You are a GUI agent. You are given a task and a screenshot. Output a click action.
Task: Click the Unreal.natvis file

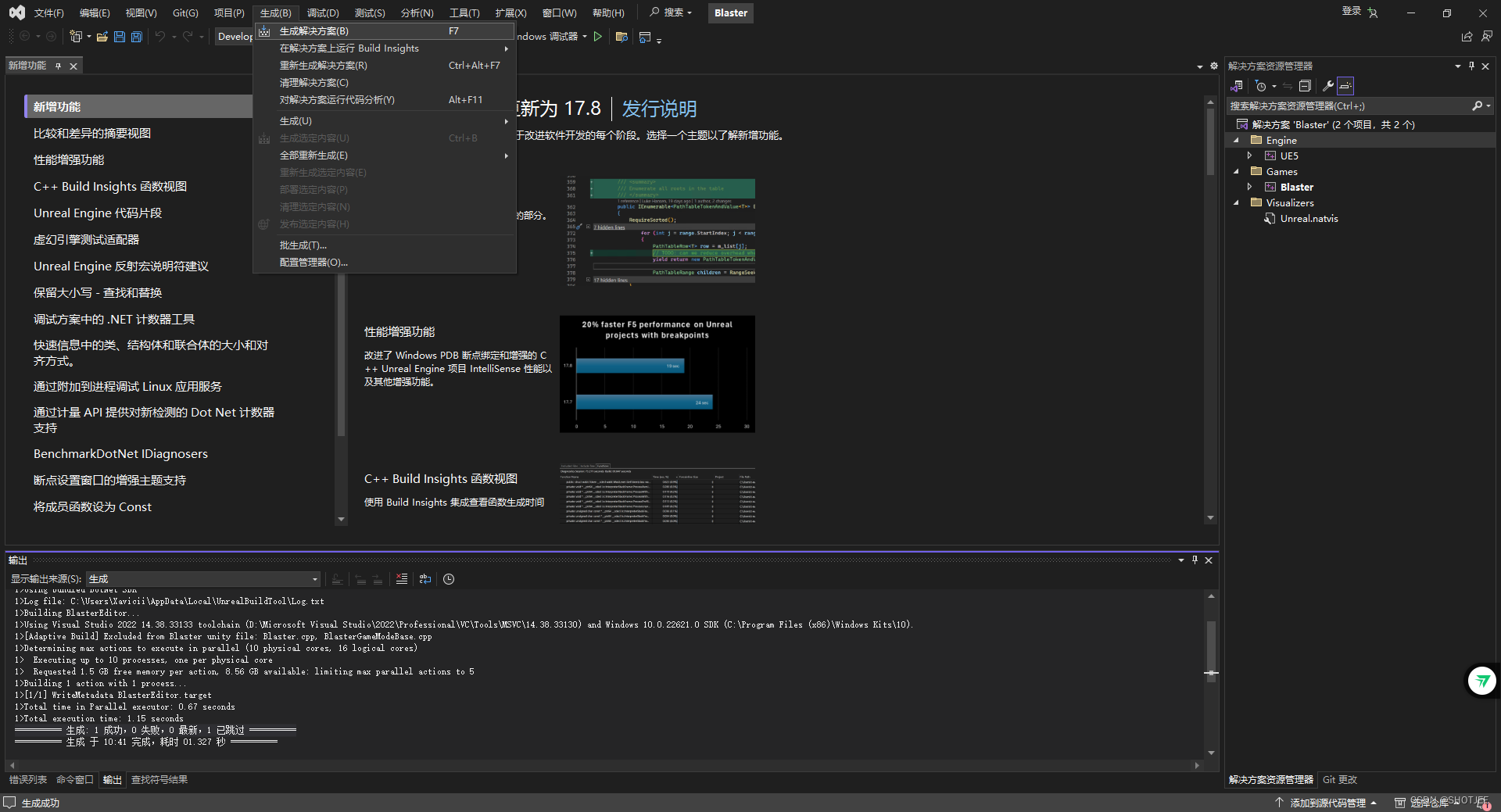[1308, 219]
